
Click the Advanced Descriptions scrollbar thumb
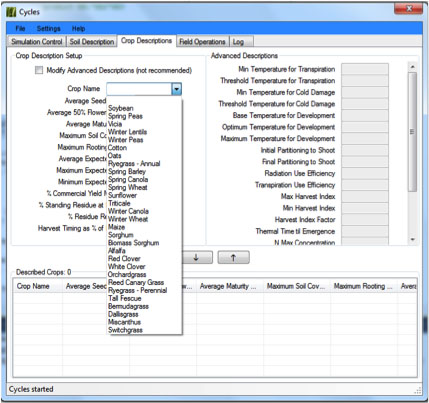(x=413, y=132)
